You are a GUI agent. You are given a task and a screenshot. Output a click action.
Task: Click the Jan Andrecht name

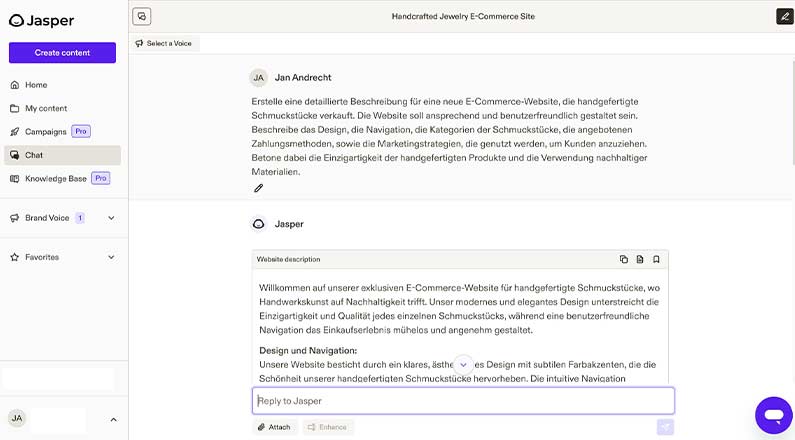click(303, 78)
